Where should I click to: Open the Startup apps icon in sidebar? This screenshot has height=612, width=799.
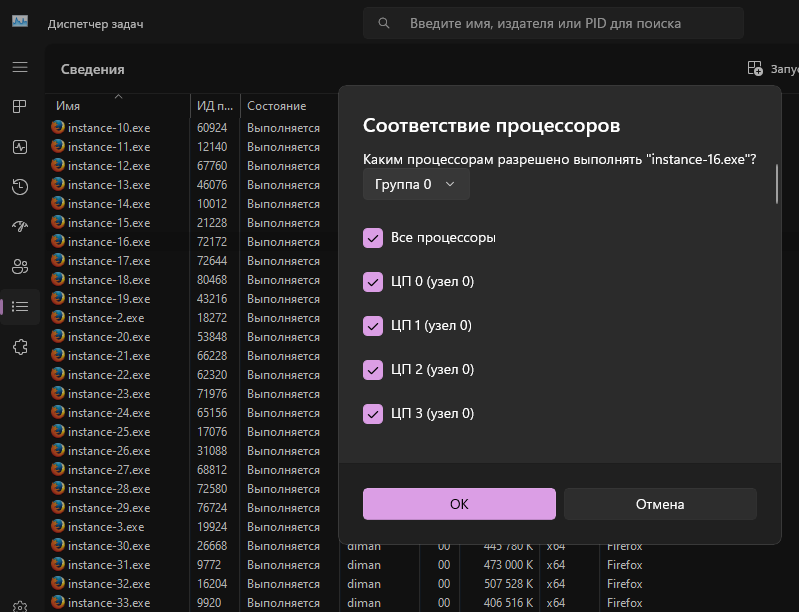coord(20,226)
